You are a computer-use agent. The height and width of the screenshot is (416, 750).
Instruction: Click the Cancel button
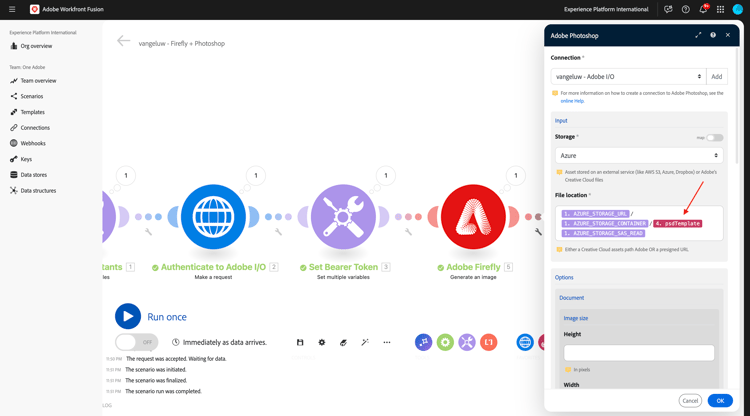pos(690,401)
